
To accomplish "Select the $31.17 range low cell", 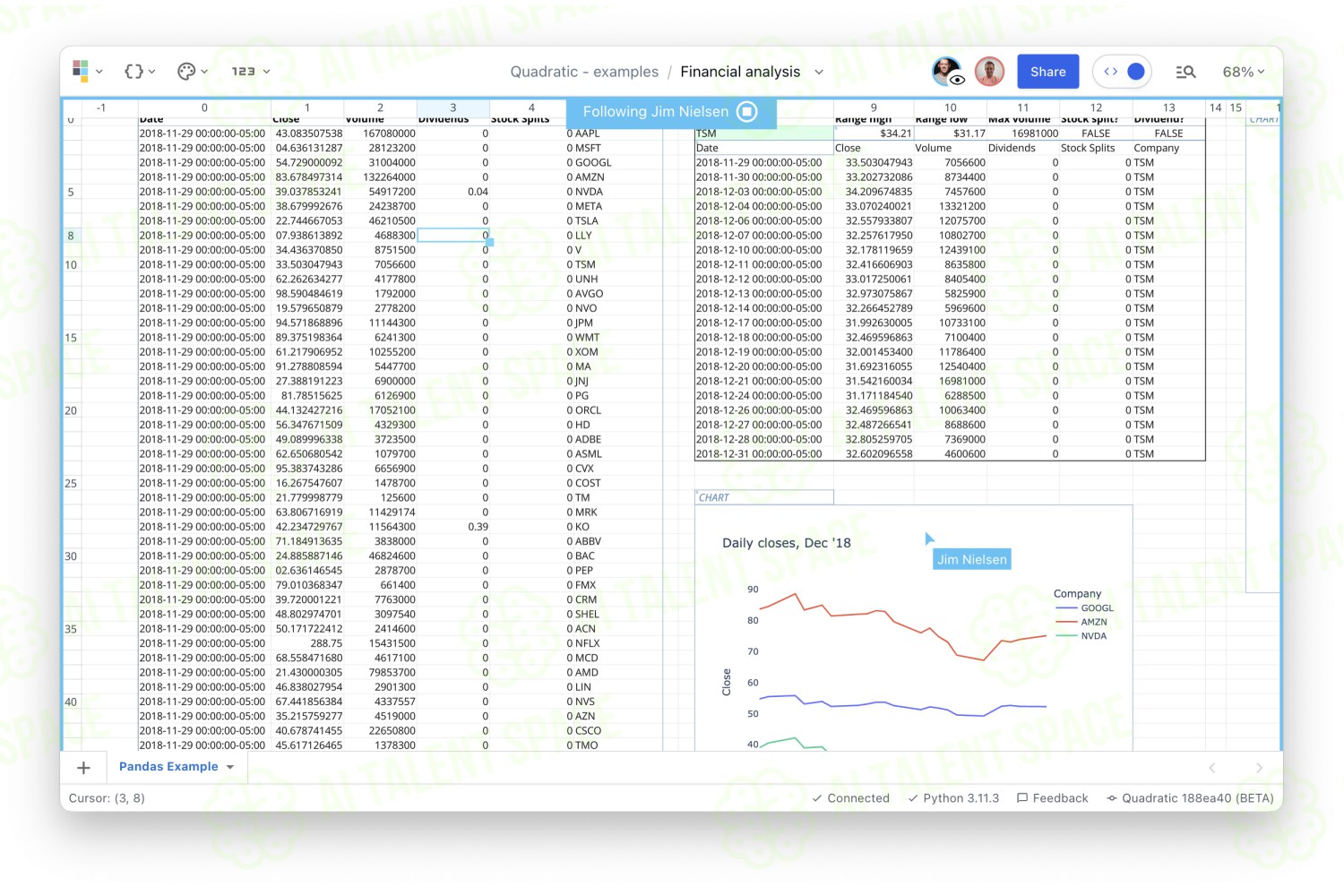I will click(951, 134).
